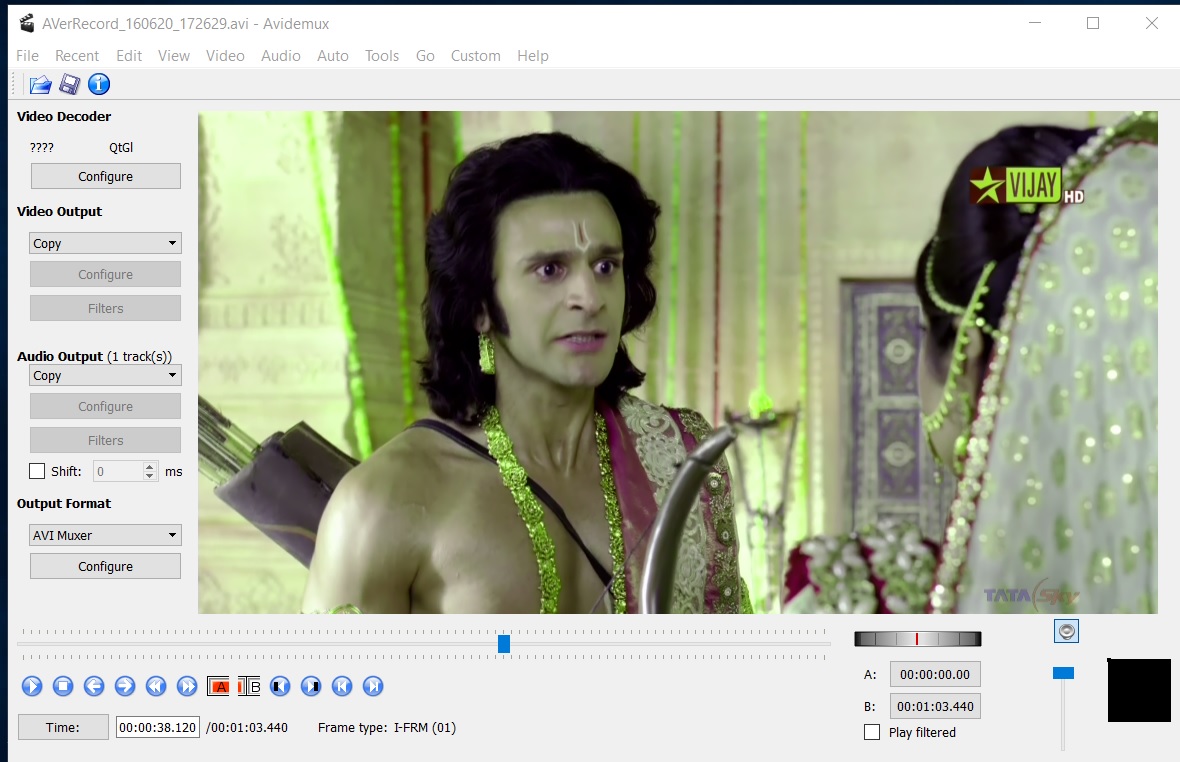The height and width of the screenshot is (762, 1180).
Task: Open the Auto menu
Action: [x=333, y=56]
